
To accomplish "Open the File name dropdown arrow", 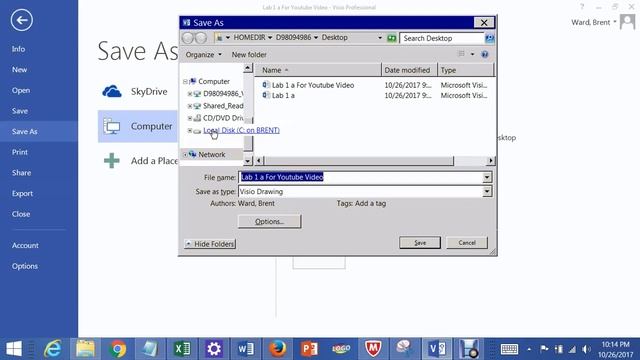I will coord(487,177).
